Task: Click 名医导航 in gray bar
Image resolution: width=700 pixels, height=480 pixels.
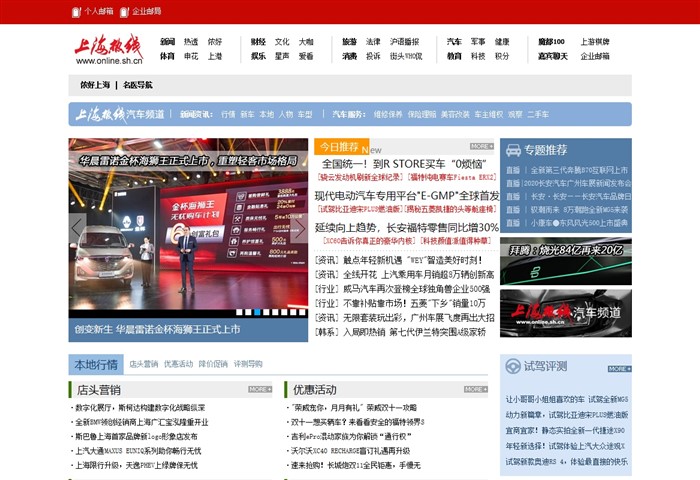Action: [x=138, y=85]
